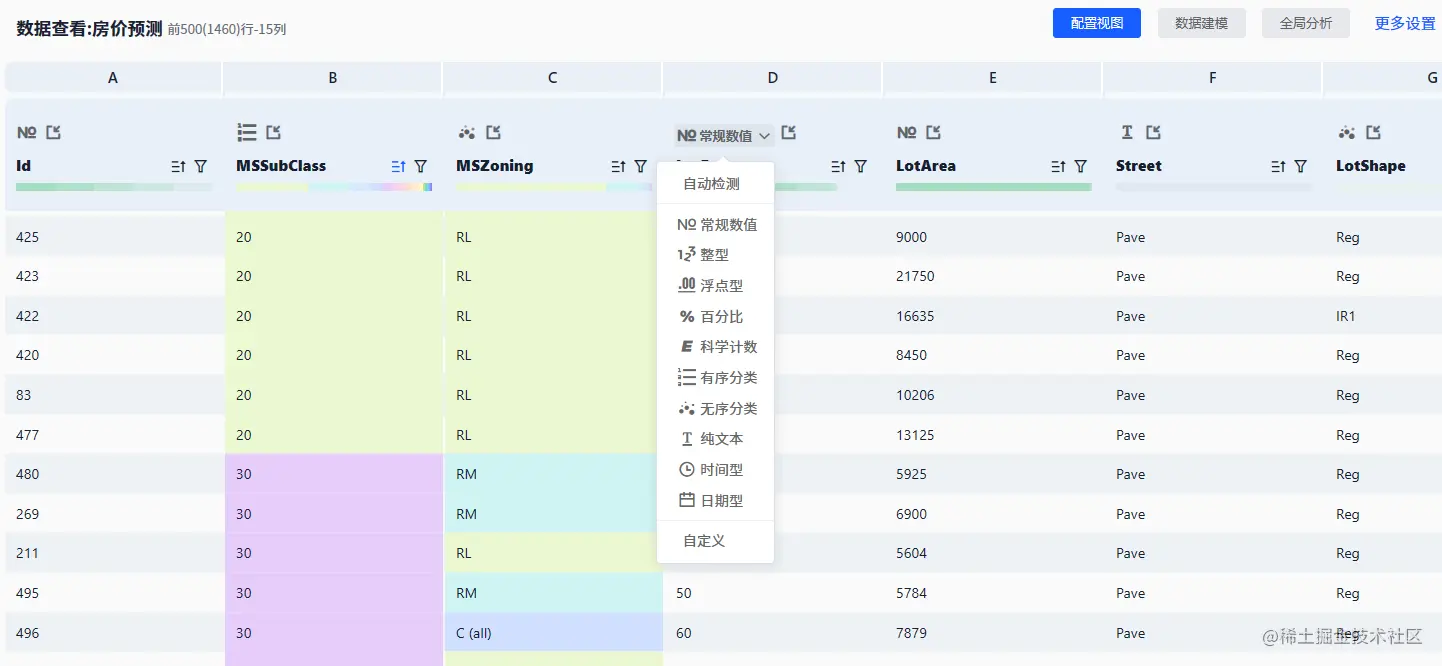The image size is (1442, 666).
Task: Select column letter header F
Action: point(1213,77)
